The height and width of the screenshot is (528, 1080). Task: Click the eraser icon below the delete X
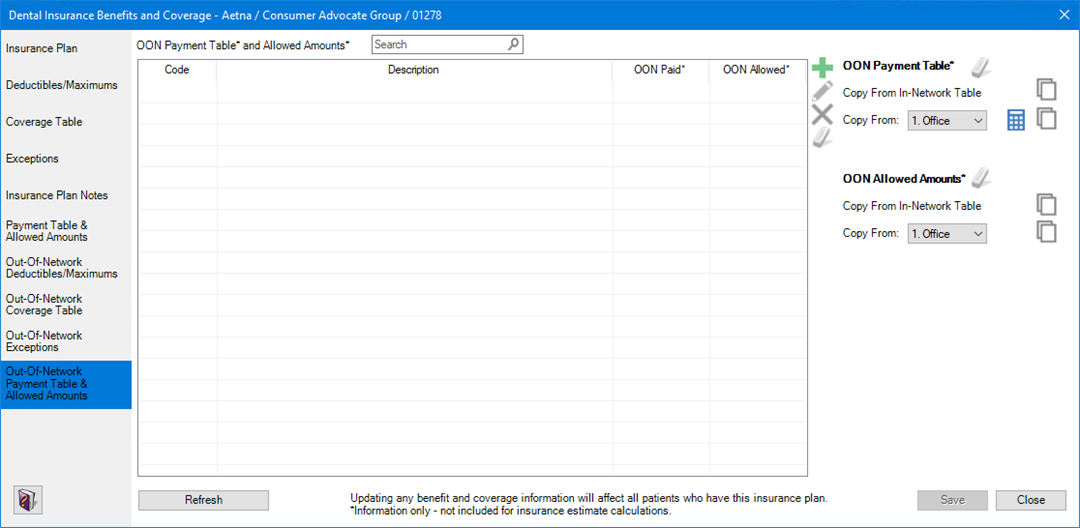pos(822,137)
